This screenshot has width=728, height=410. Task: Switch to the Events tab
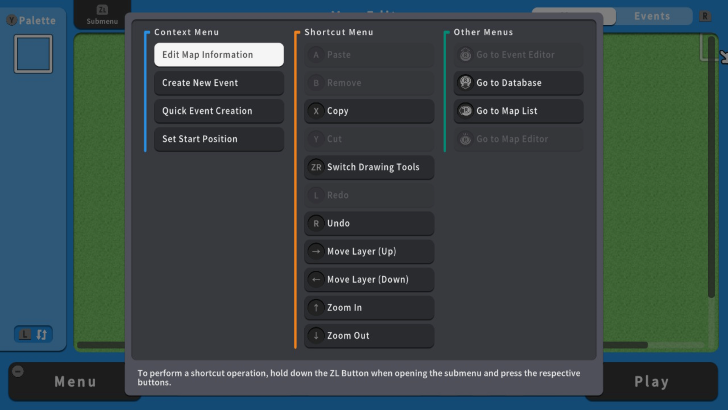[x=652, y=16]
